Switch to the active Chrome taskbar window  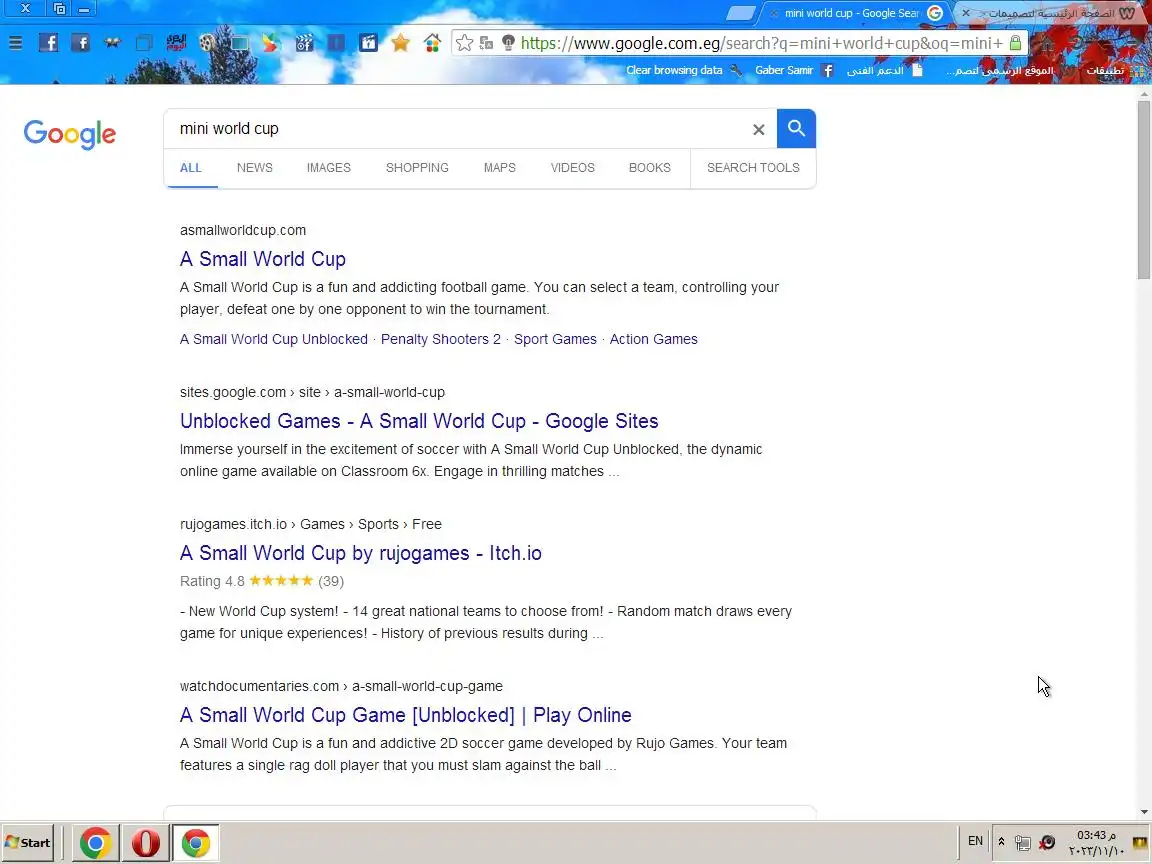(x=195, y=843)
